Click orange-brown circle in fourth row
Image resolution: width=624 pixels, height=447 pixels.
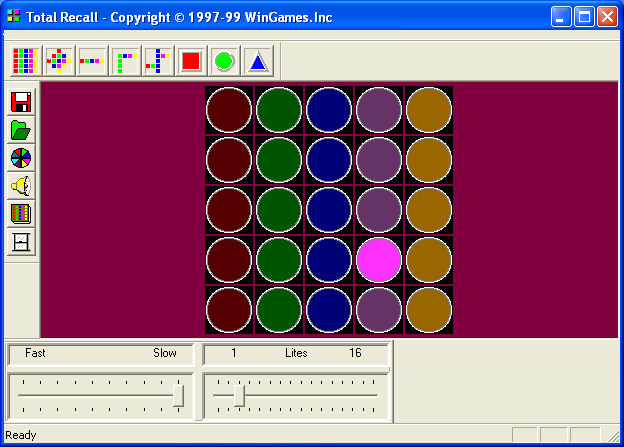429,260
